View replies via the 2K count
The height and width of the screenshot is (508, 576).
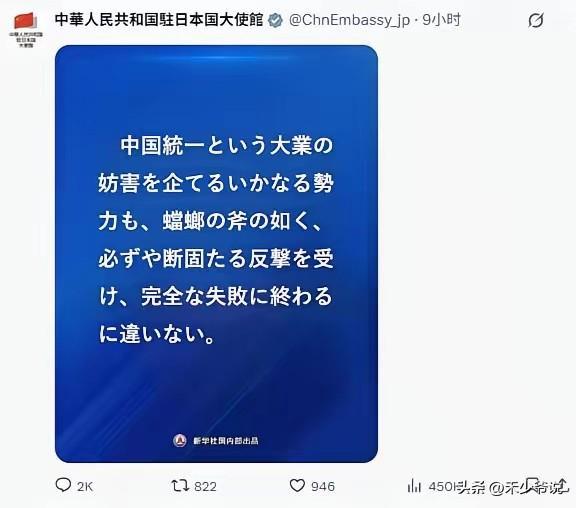pos(85,486)
